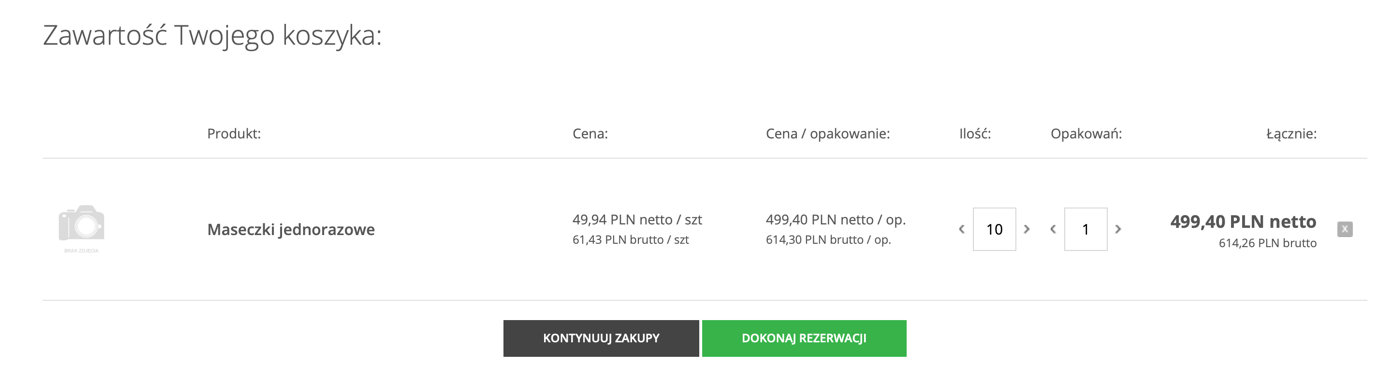Remove Maseczki jednorazowe with the X icon
Viewport: 1385px width, 388px height.
[x=1345, y=229]
